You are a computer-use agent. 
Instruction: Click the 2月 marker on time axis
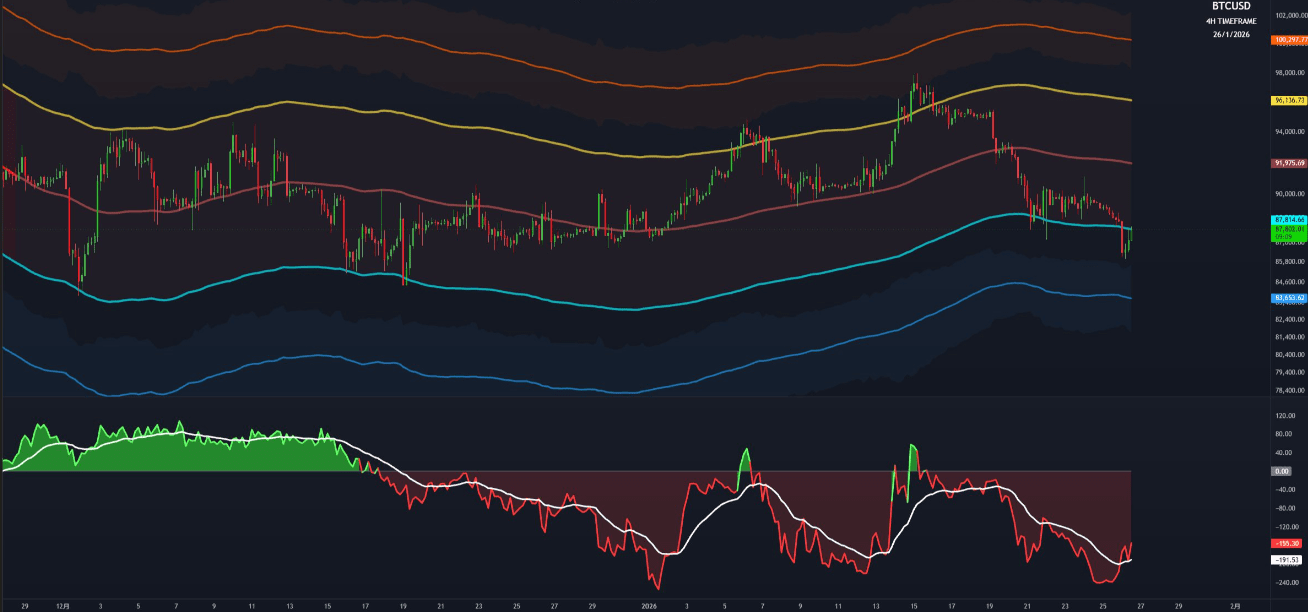1236,605
